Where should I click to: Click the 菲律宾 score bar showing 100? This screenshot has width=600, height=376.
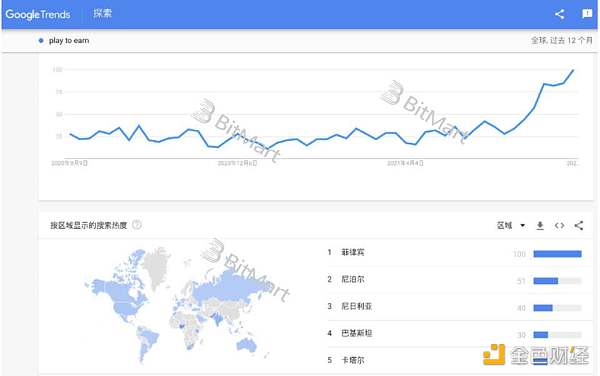click(x=558, y=254)
